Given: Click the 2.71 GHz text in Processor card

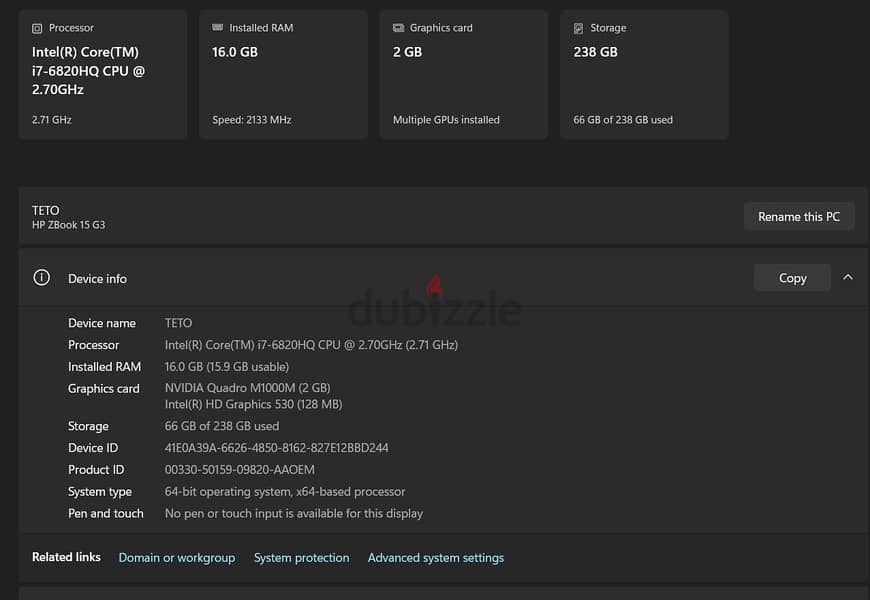Looking at the screenshot, I should [x=52, y=119].
